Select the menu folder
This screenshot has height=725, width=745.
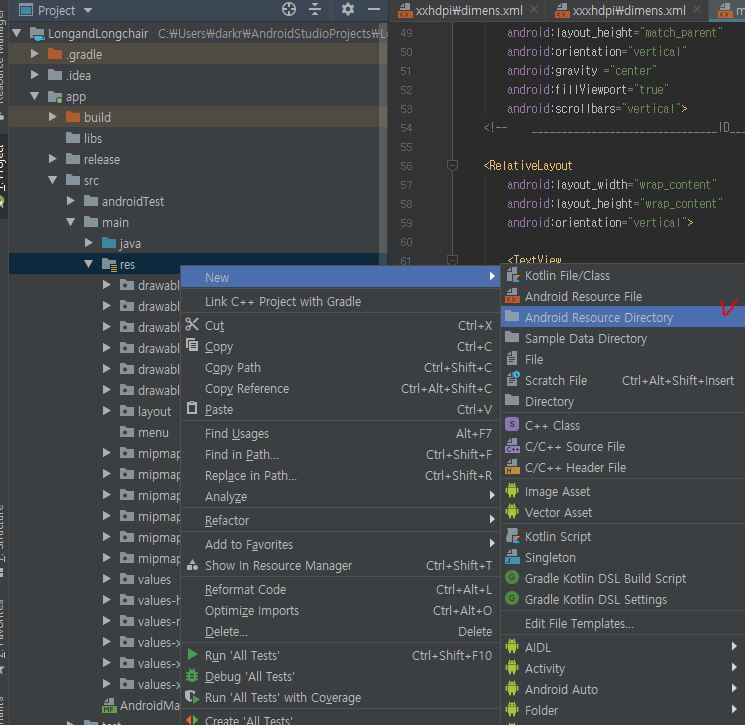[153, 432]
